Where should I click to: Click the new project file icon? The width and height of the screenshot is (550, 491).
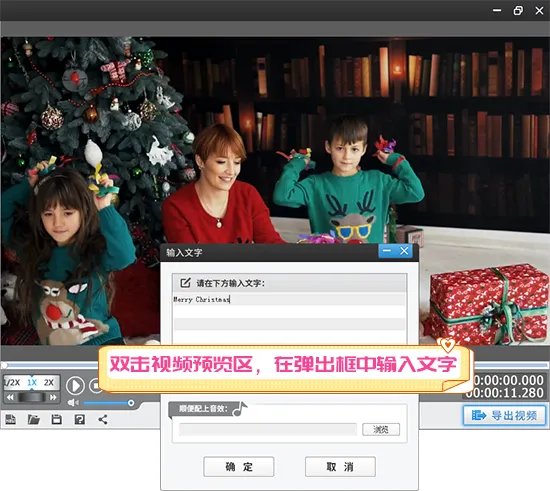[x=10, y=419]
